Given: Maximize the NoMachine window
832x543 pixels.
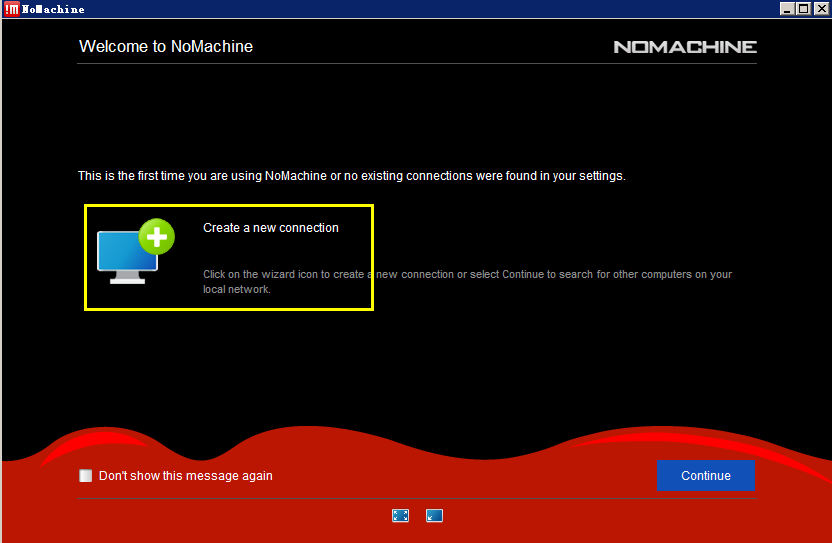Looking at the screenshot, I should tap(804, 8).
